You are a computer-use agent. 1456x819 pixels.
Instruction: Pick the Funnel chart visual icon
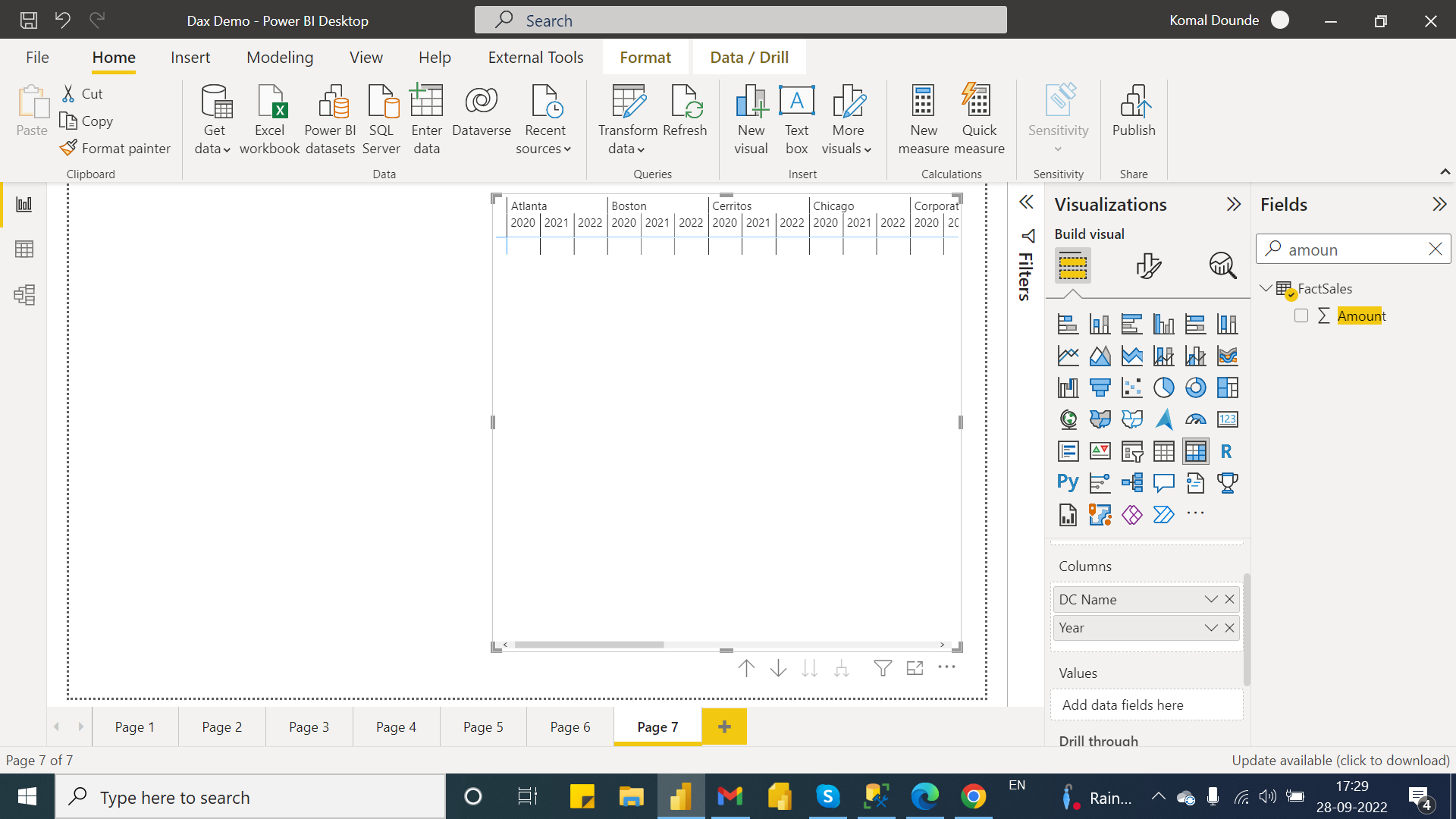pos(1100,388)
